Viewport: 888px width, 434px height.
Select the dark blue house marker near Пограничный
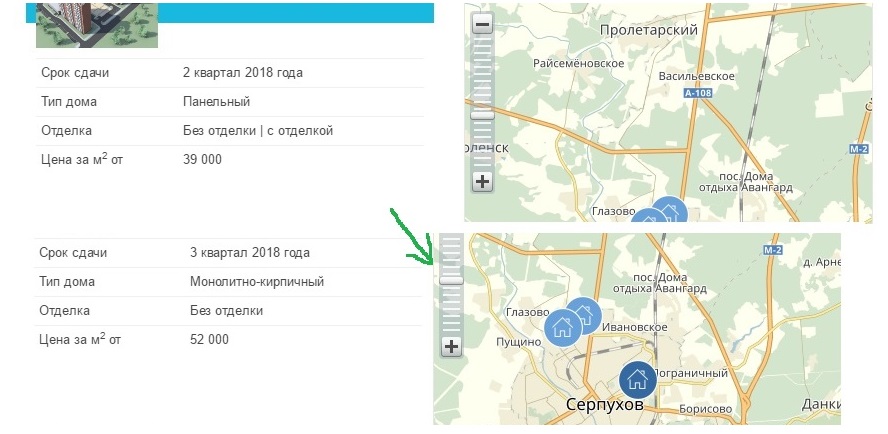click(638, 380)
